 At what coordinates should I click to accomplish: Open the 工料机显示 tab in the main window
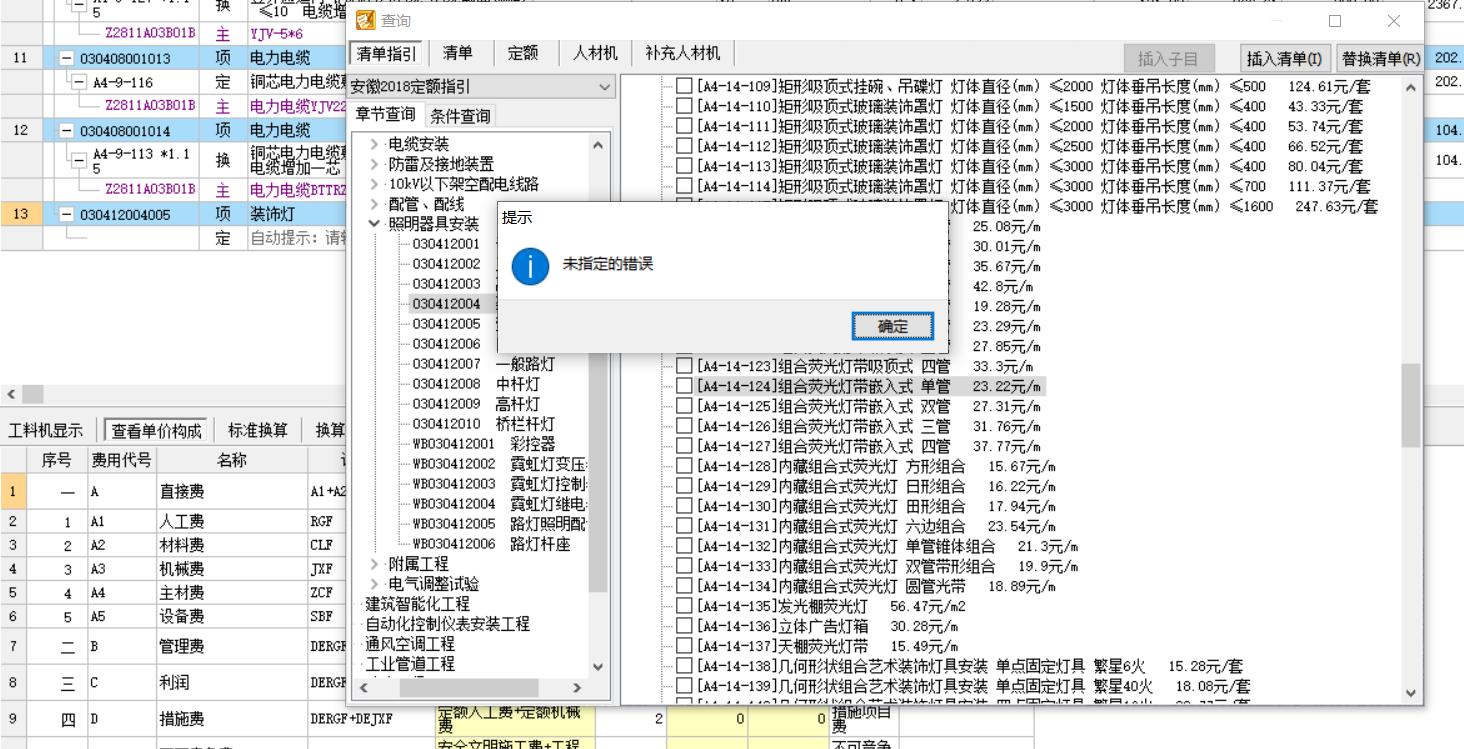point(46,430)
